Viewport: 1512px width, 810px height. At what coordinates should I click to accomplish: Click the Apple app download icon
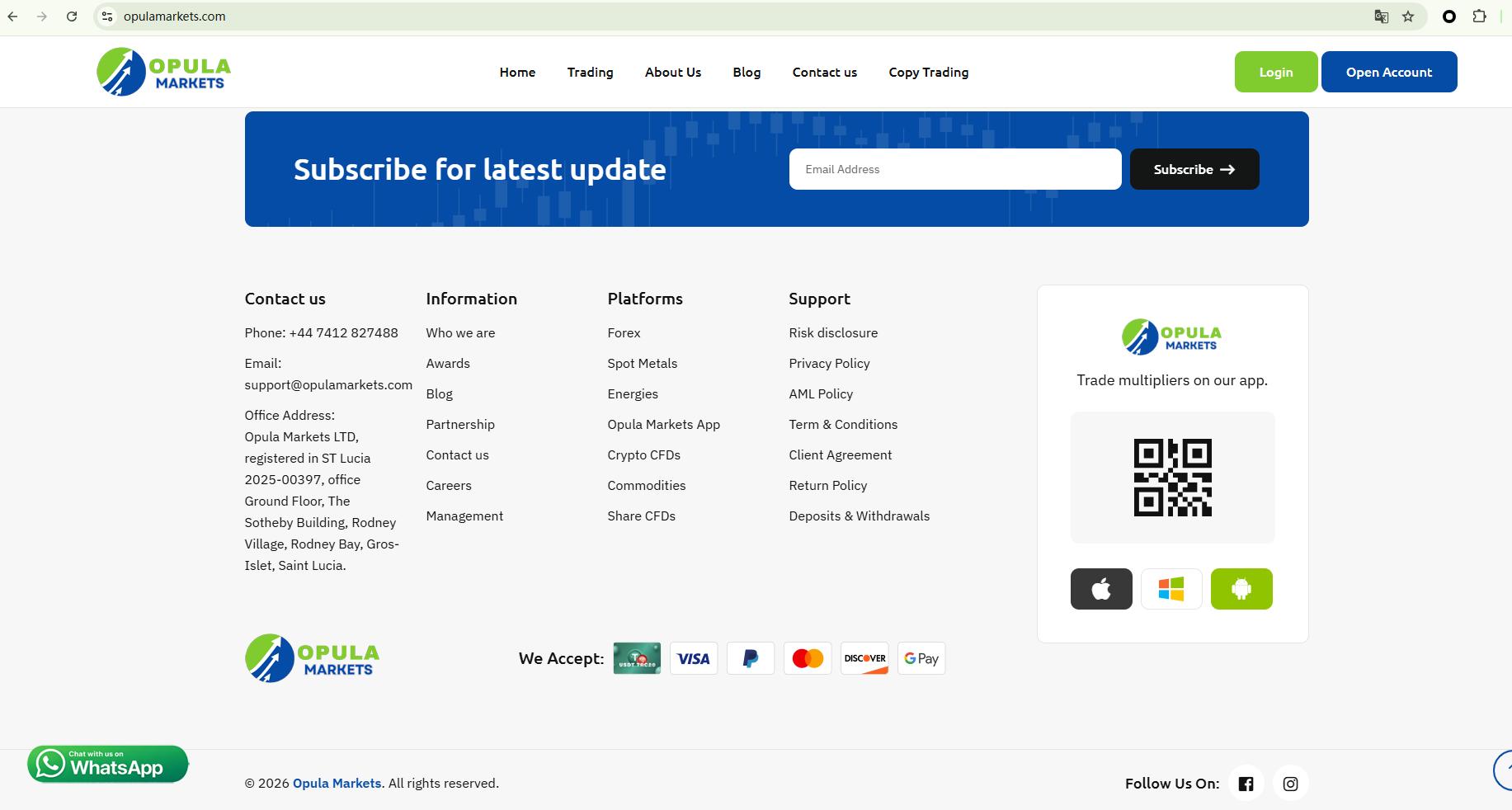tap(1101, 589)
